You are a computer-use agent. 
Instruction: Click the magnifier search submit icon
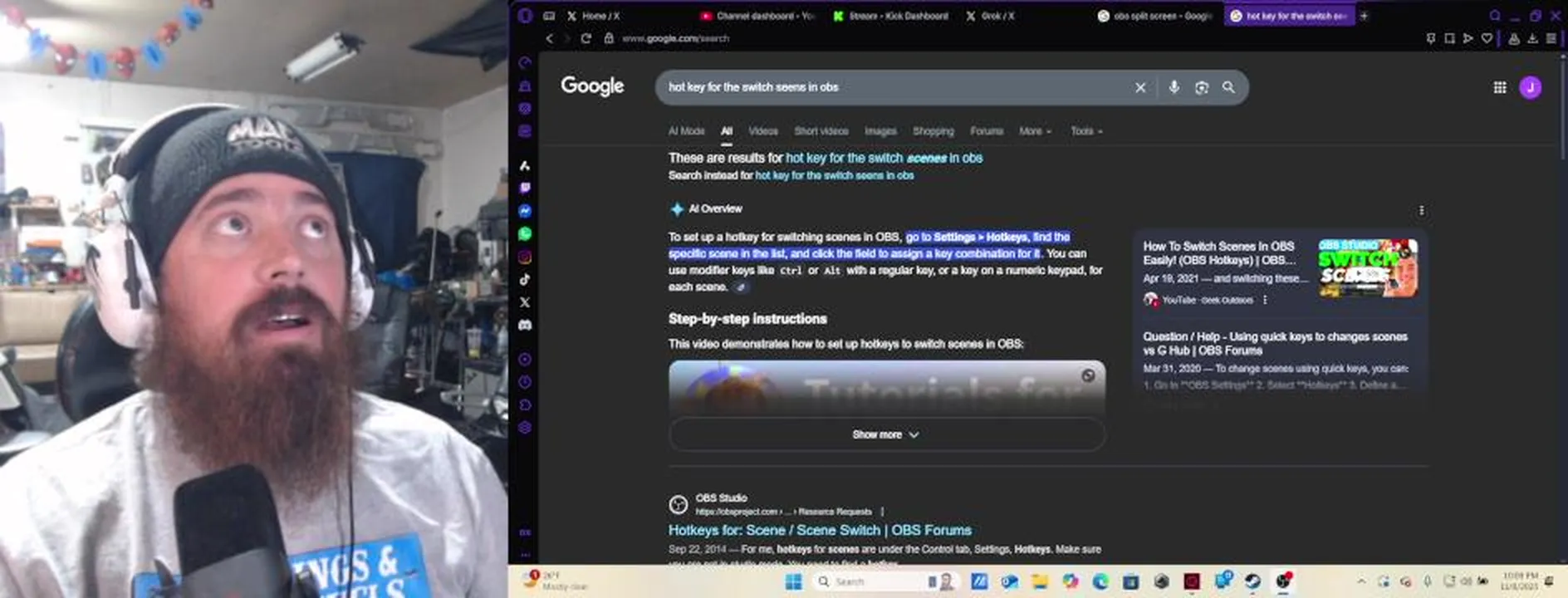tap(1228, 87)
